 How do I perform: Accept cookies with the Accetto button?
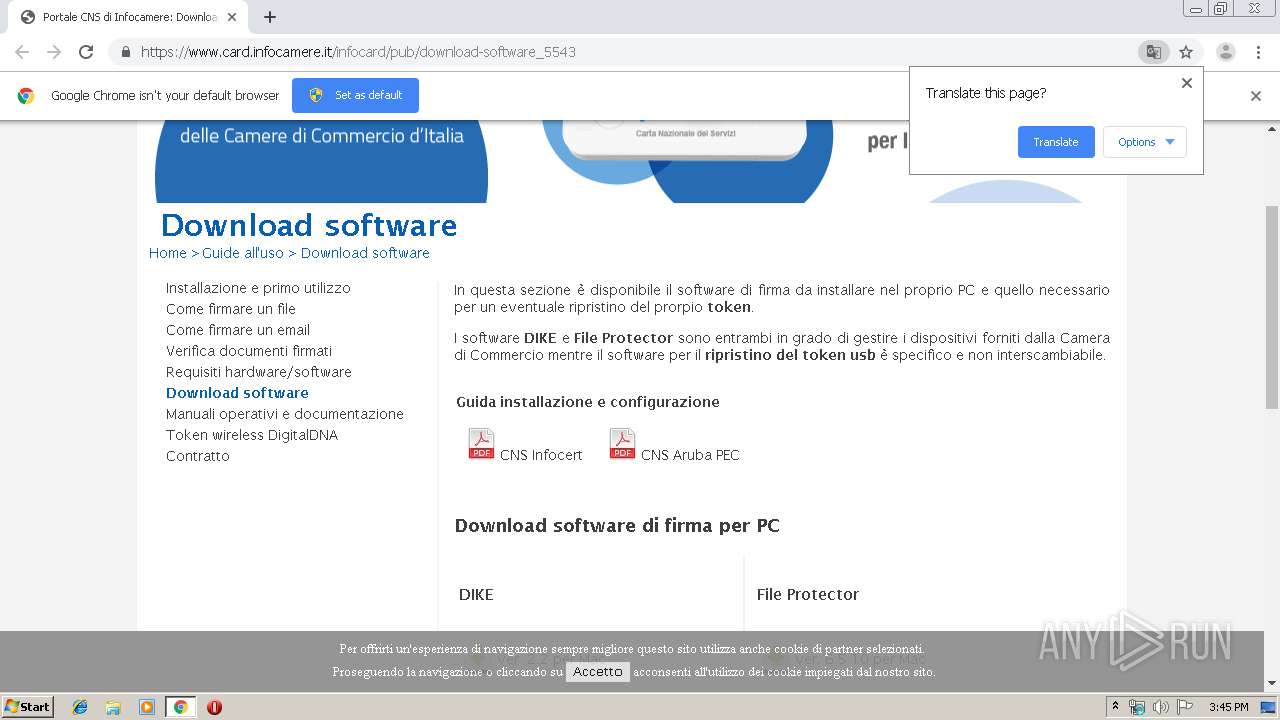pos(598,672)
